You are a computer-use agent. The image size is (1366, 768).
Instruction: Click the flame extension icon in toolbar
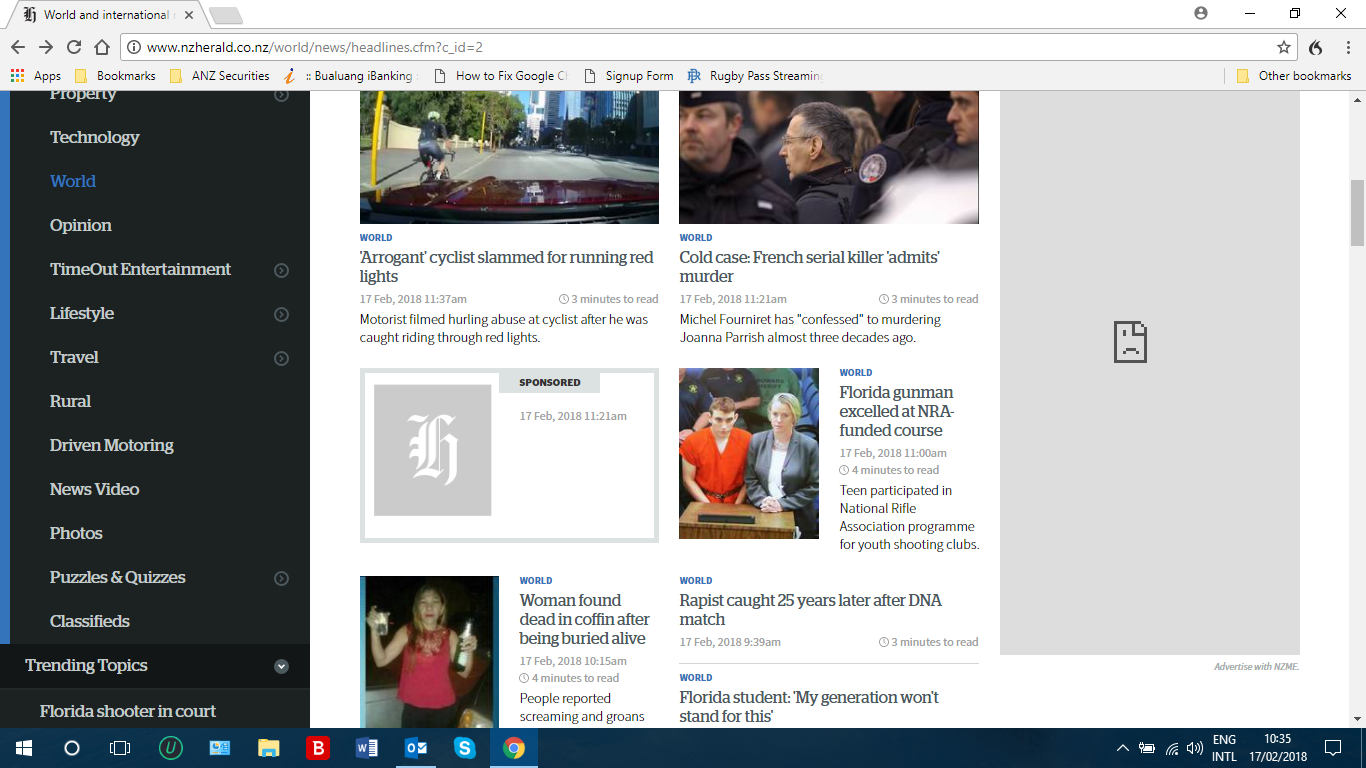1316,47
